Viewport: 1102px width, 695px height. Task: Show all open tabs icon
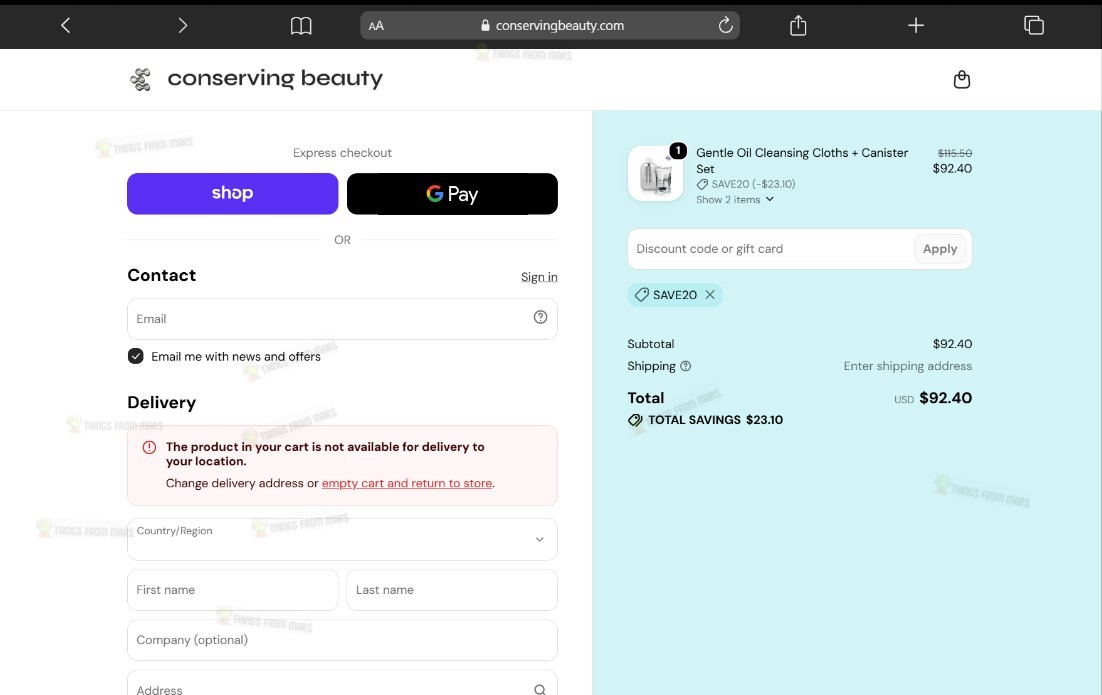click(x=1034, y=25)
